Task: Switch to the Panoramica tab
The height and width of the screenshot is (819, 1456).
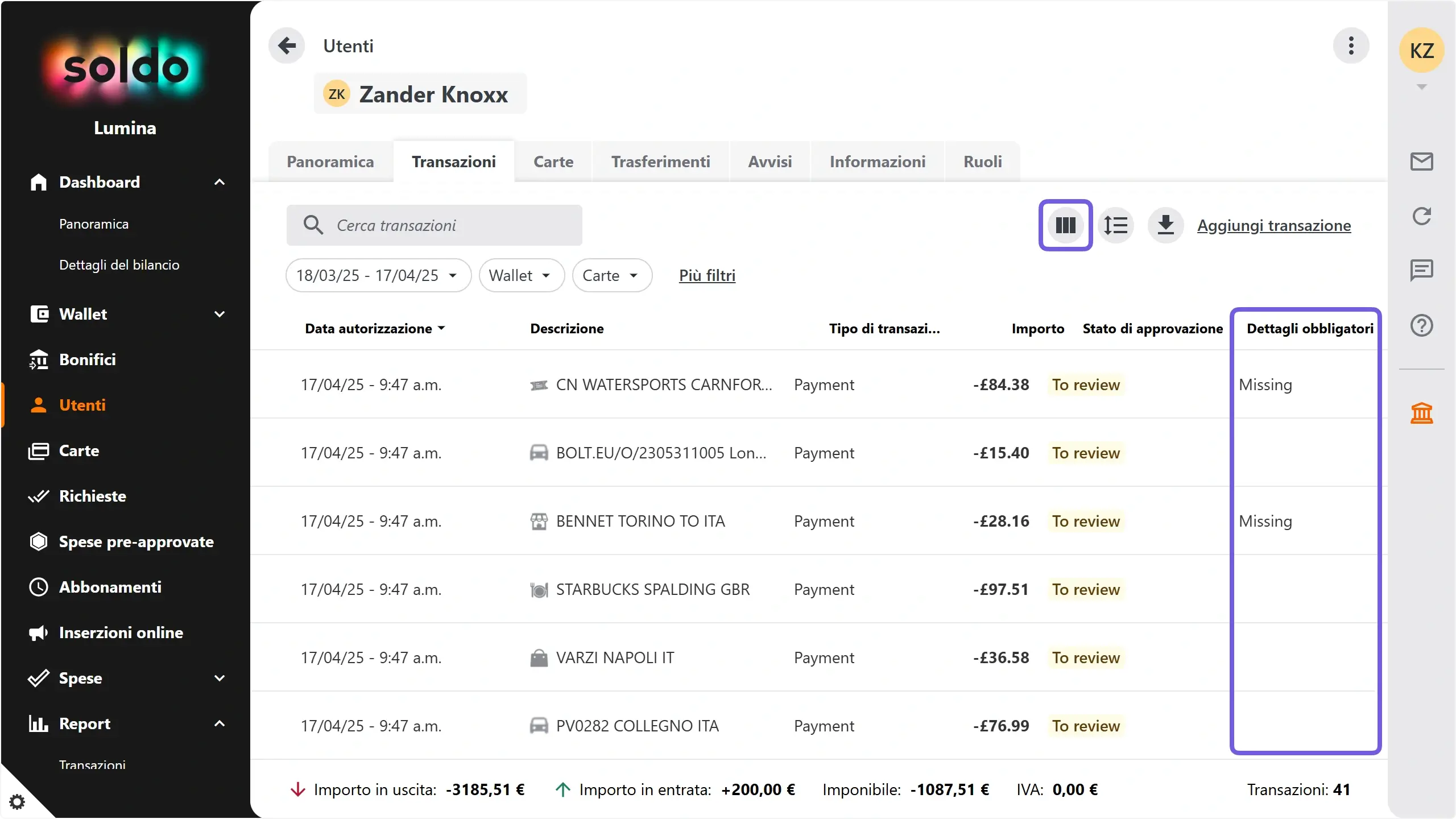Action: [x=330, y=162]
